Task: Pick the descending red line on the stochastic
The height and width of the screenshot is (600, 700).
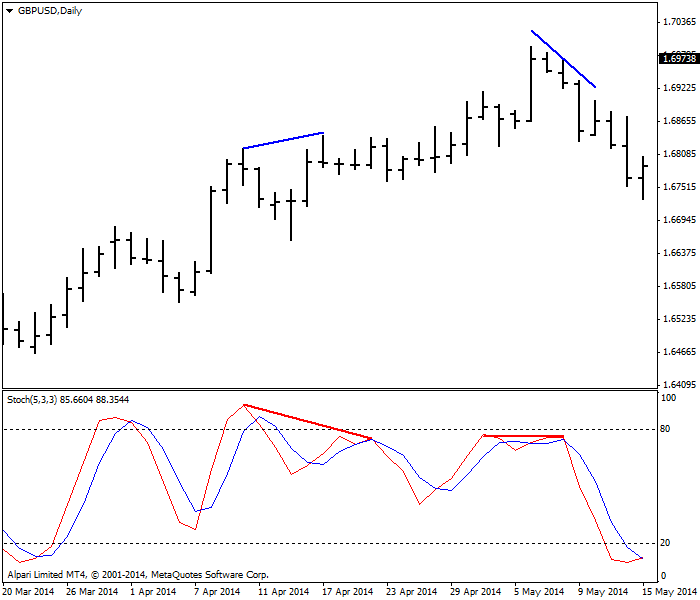Action: tap(308, 422)
